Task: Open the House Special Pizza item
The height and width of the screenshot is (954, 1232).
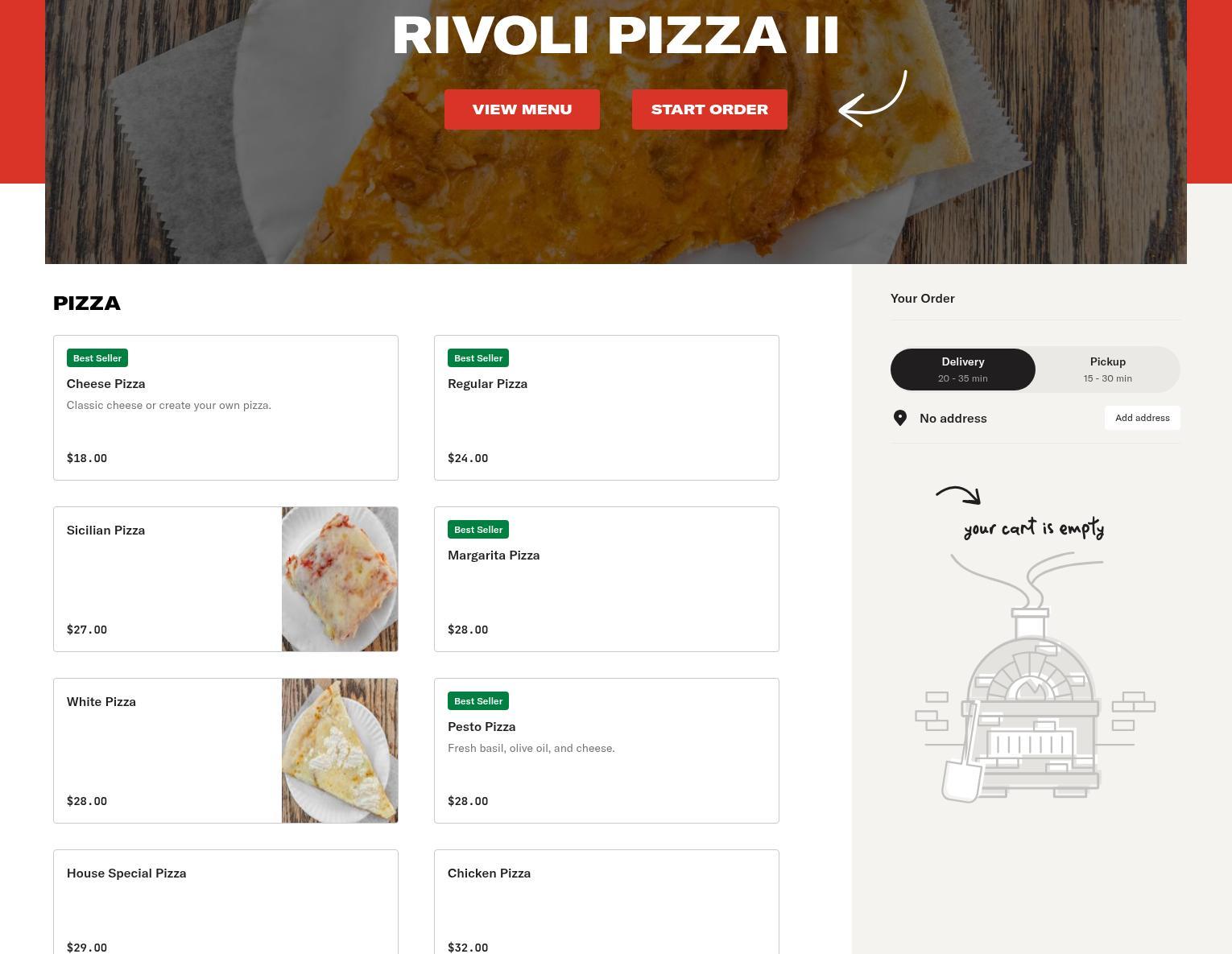Action: pyautogui.click(x=225, y=902)
